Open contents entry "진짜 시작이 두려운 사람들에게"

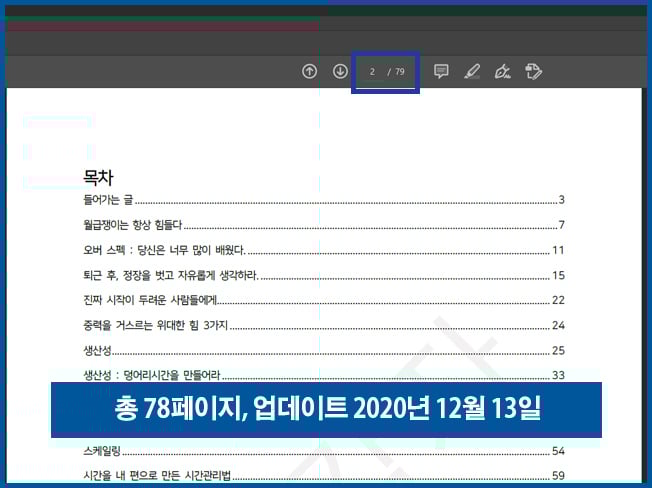150,300
